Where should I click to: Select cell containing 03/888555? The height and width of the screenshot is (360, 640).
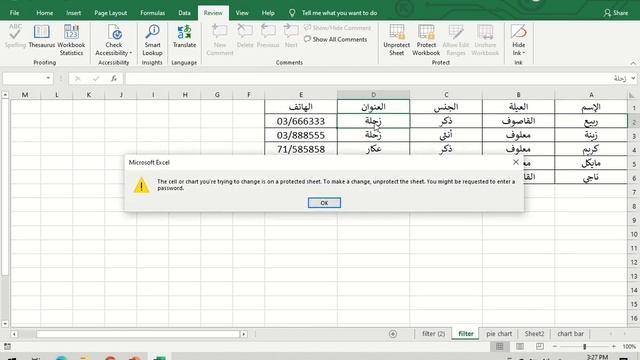[x=301, y=135]
